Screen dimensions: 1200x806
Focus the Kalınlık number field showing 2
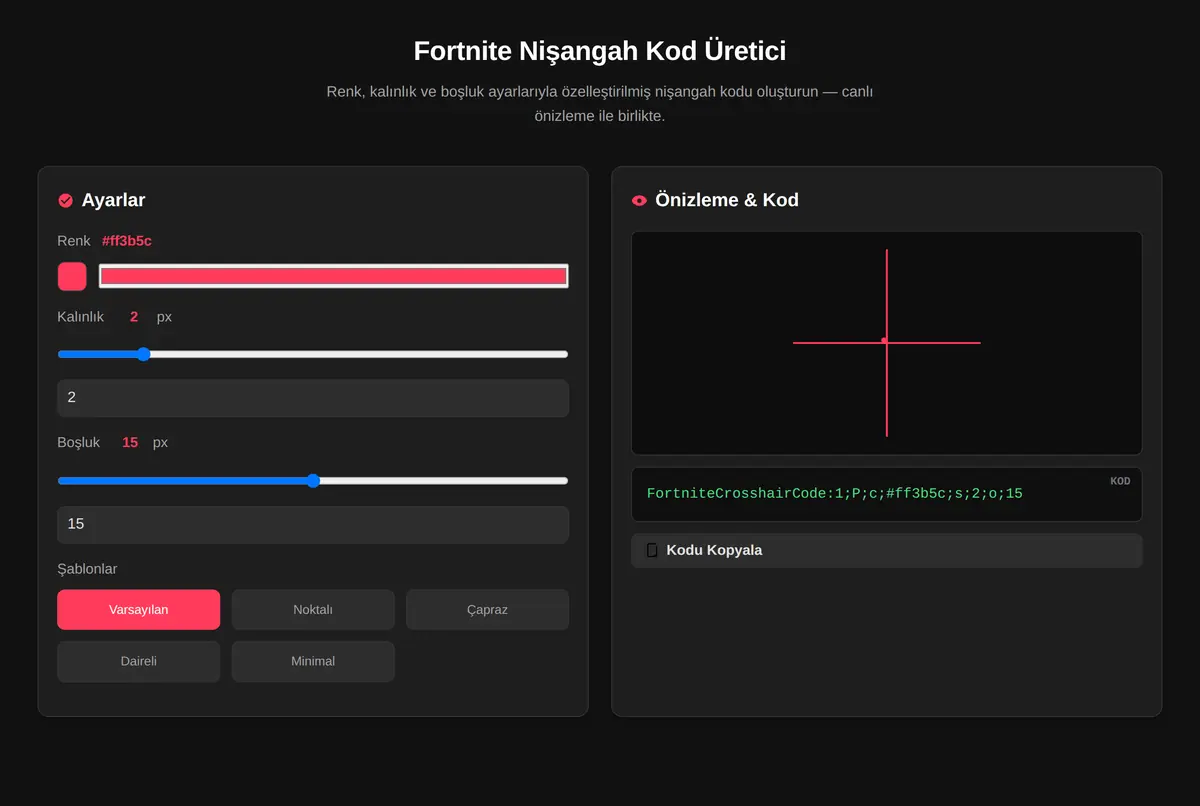(313, 398)
